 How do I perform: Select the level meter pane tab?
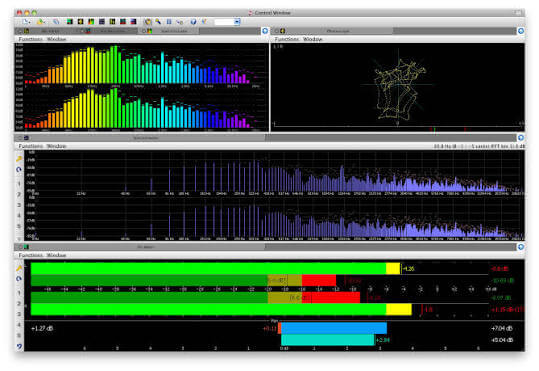point(140,247)
